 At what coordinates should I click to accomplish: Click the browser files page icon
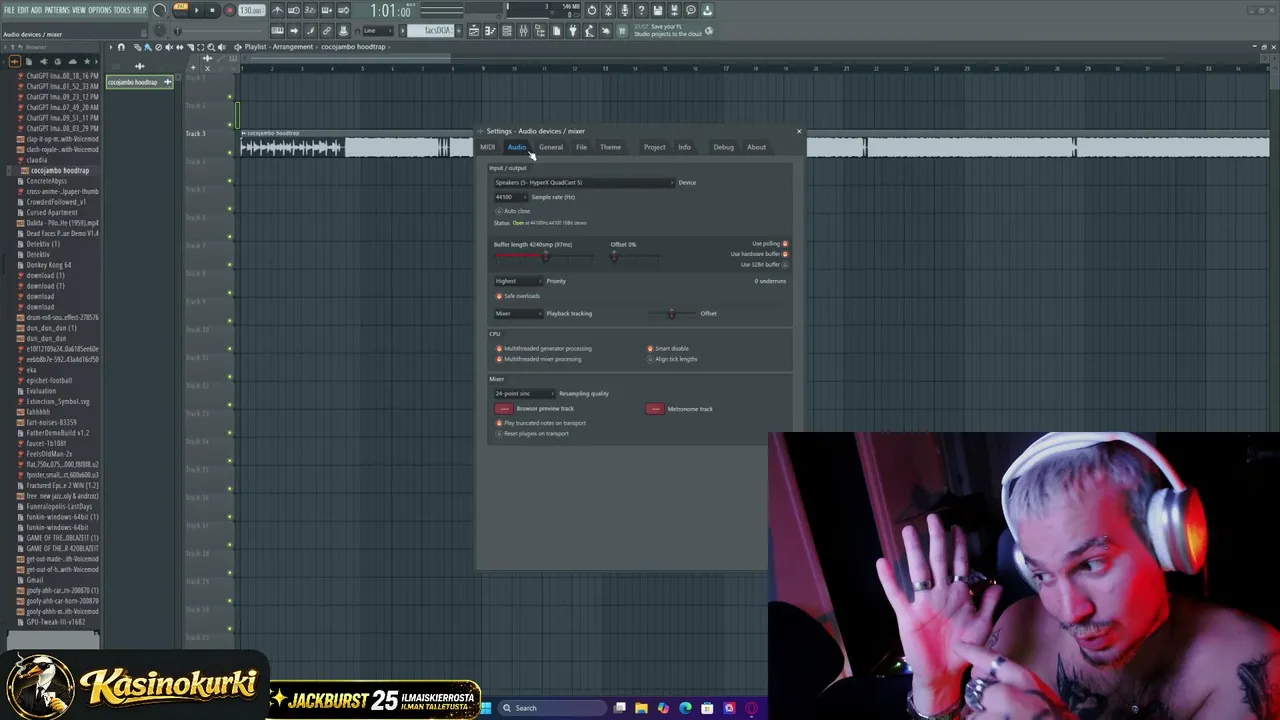pos(28,62)
